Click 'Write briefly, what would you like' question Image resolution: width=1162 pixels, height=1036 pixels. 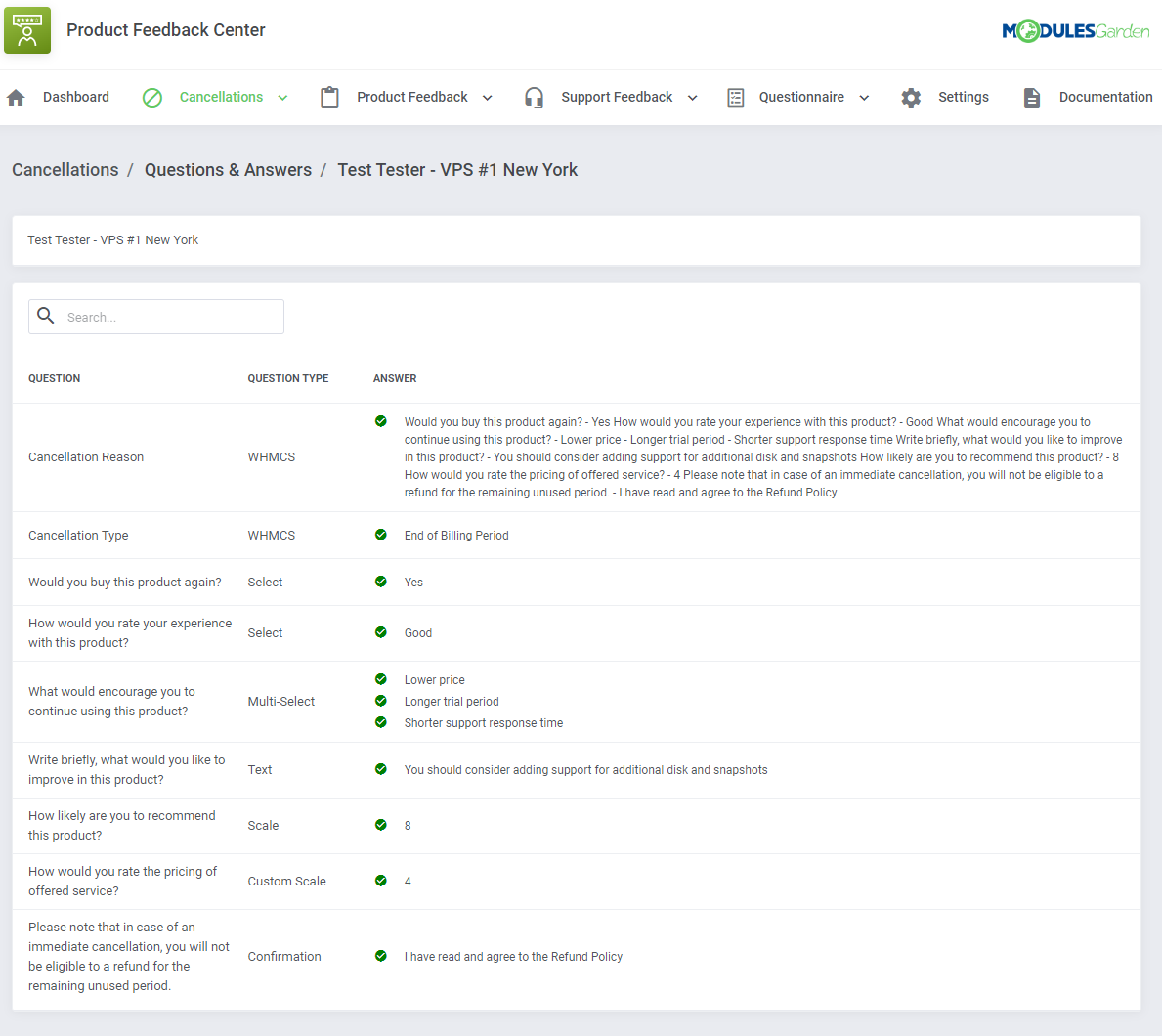[x=127, y=770]
